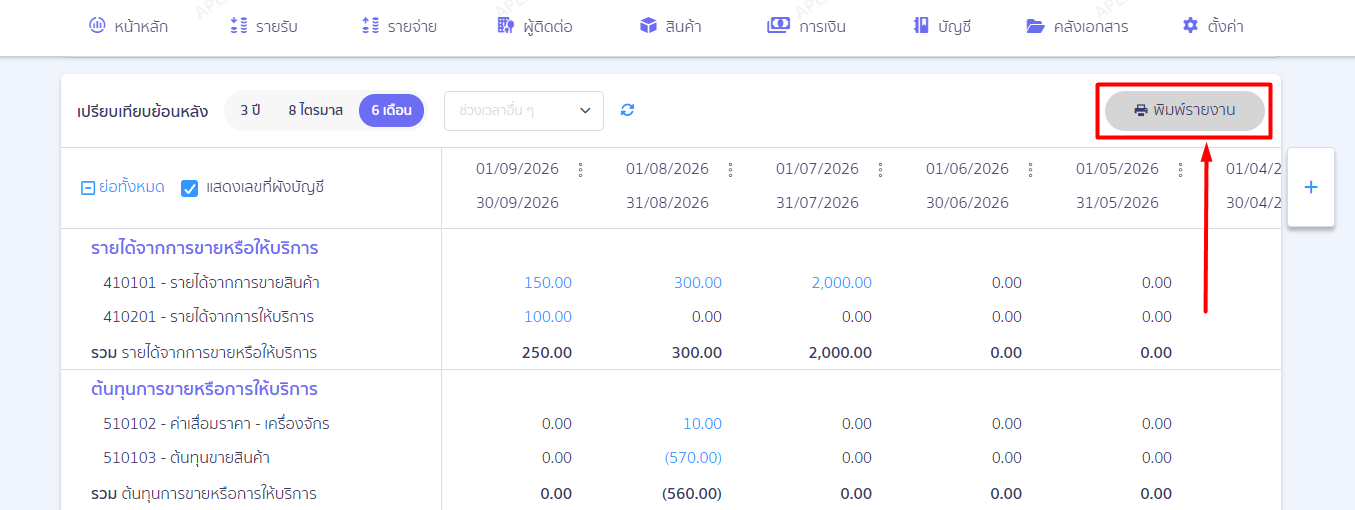Screen dimensions: 1355x510
Task: Click the plus button to add column
Action: click(x=1311, y=187)
